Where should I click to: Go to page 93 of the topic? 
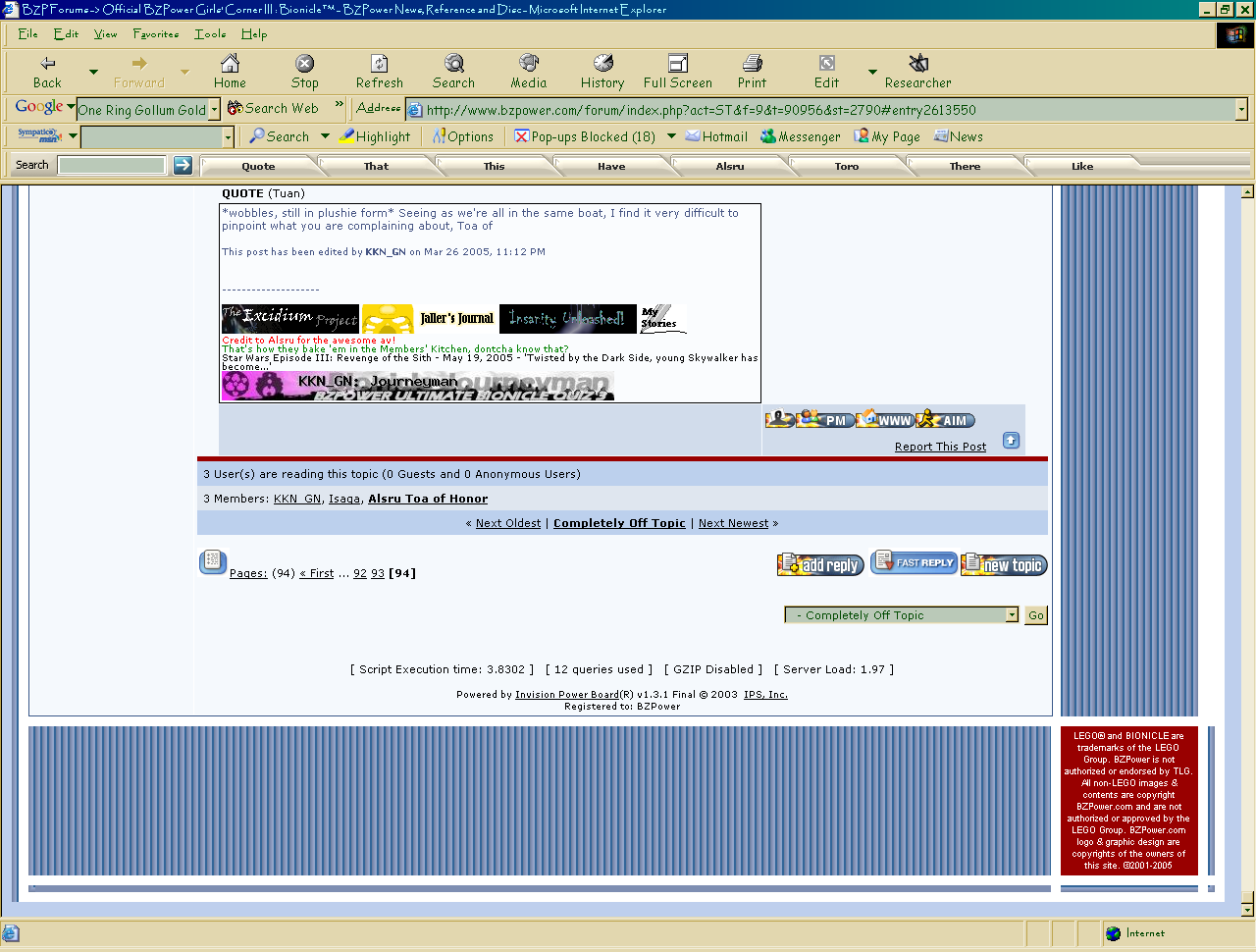[378, 573]
